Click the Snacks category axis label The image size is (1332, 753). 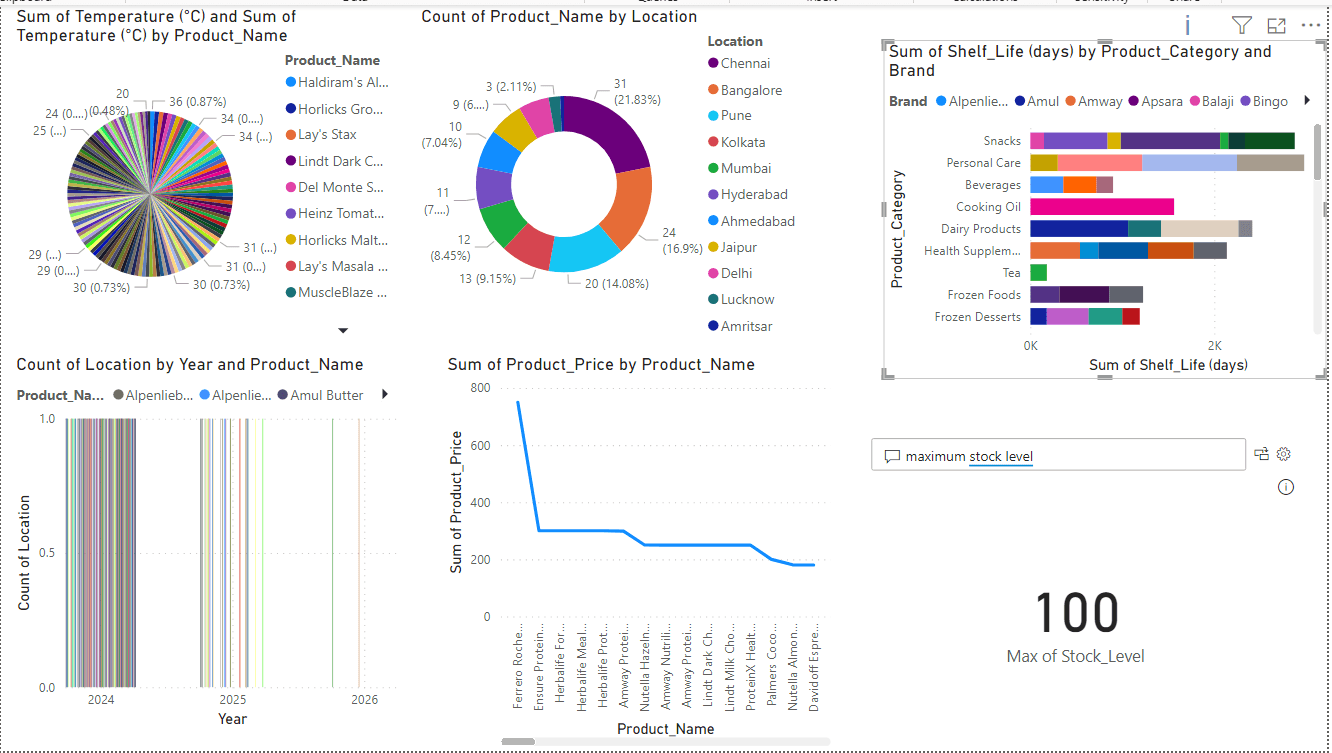pos(1002,141)
